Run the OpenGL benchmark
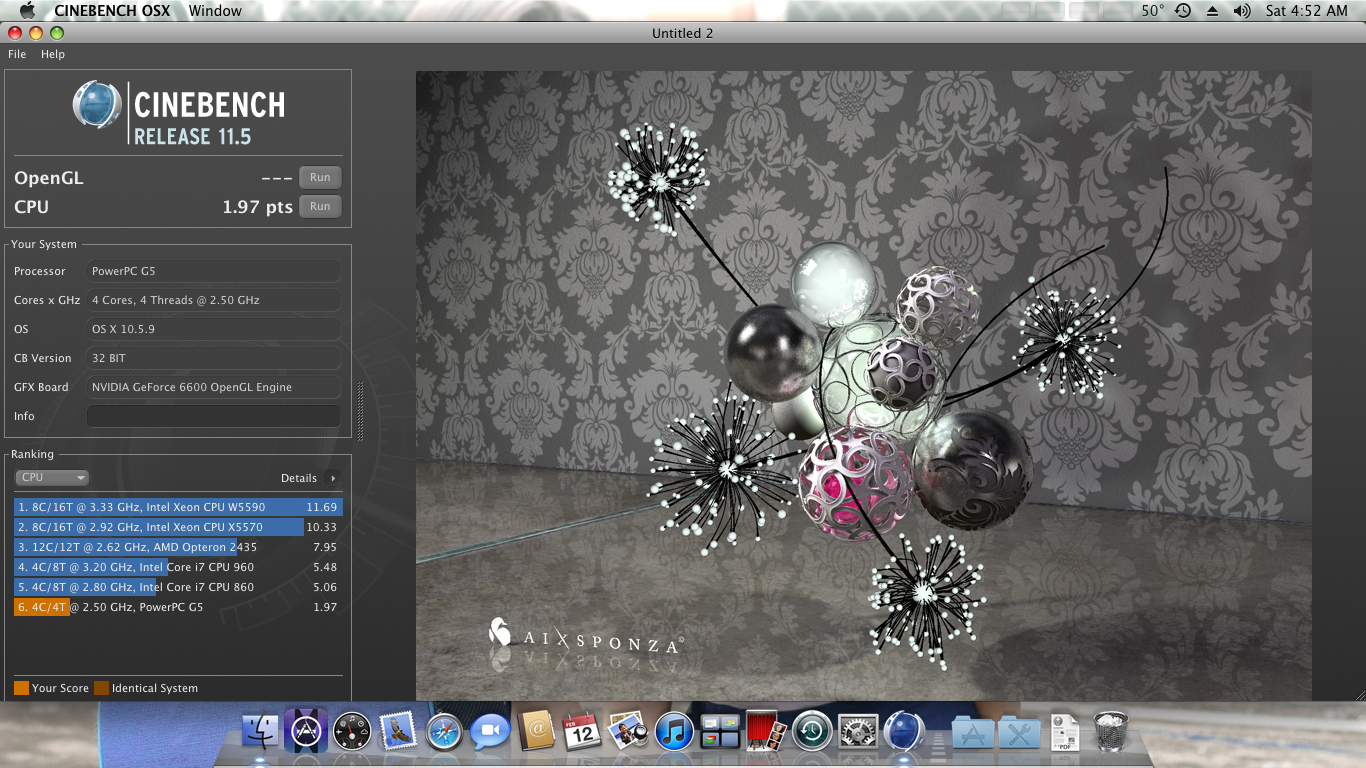 pos(320,178)
